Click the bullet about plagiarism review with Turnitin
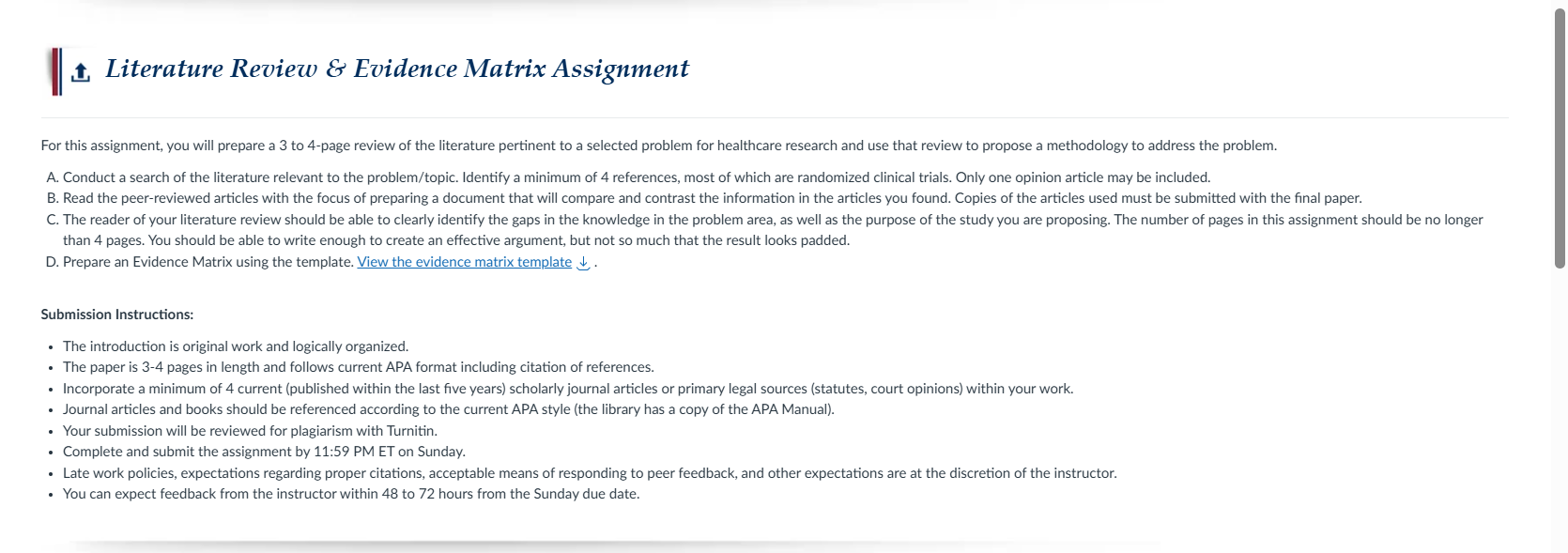 click(250, 431)
